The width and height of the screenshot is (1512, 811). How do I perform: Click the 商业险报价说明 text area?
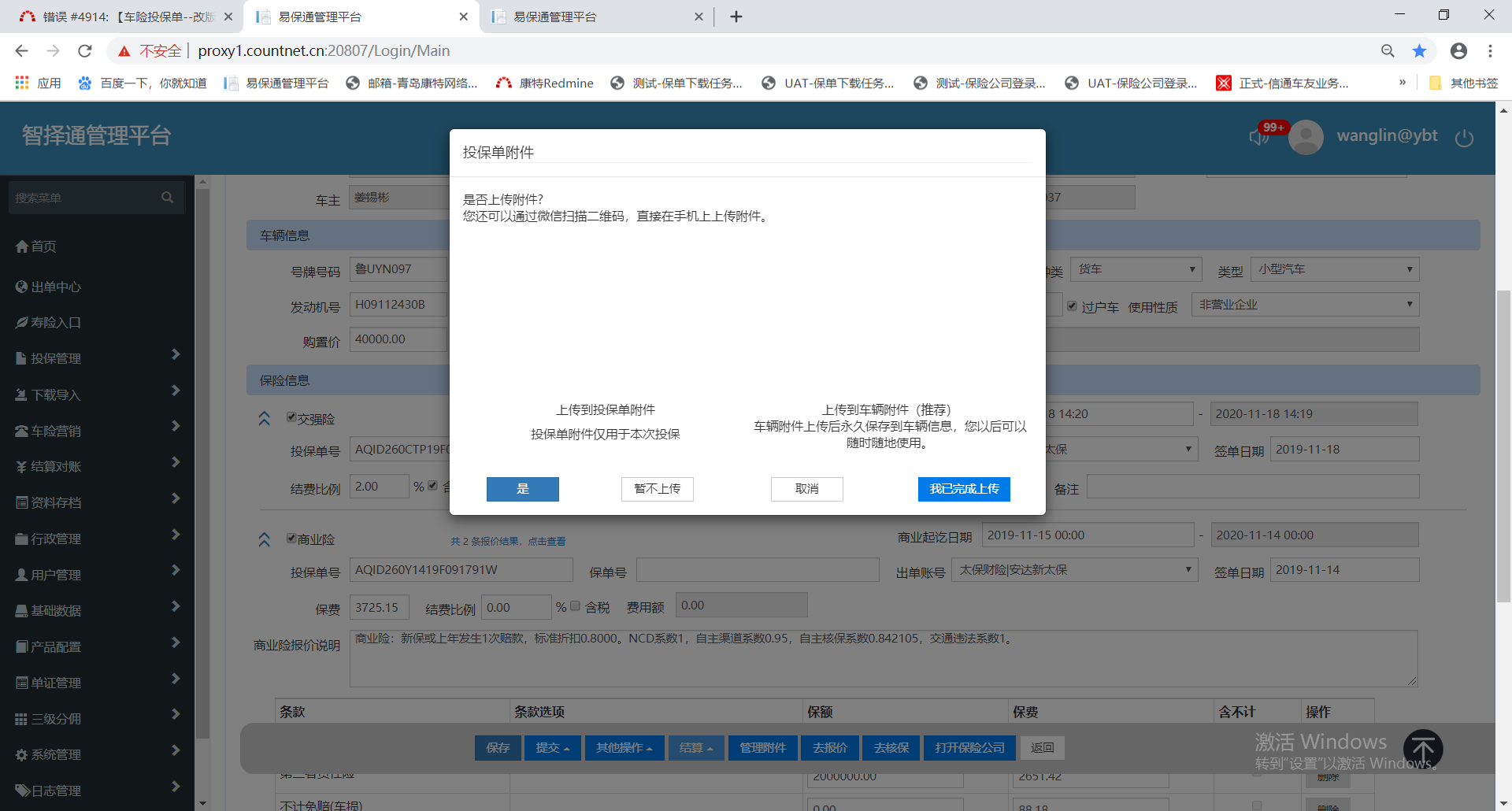pos(884,658)
